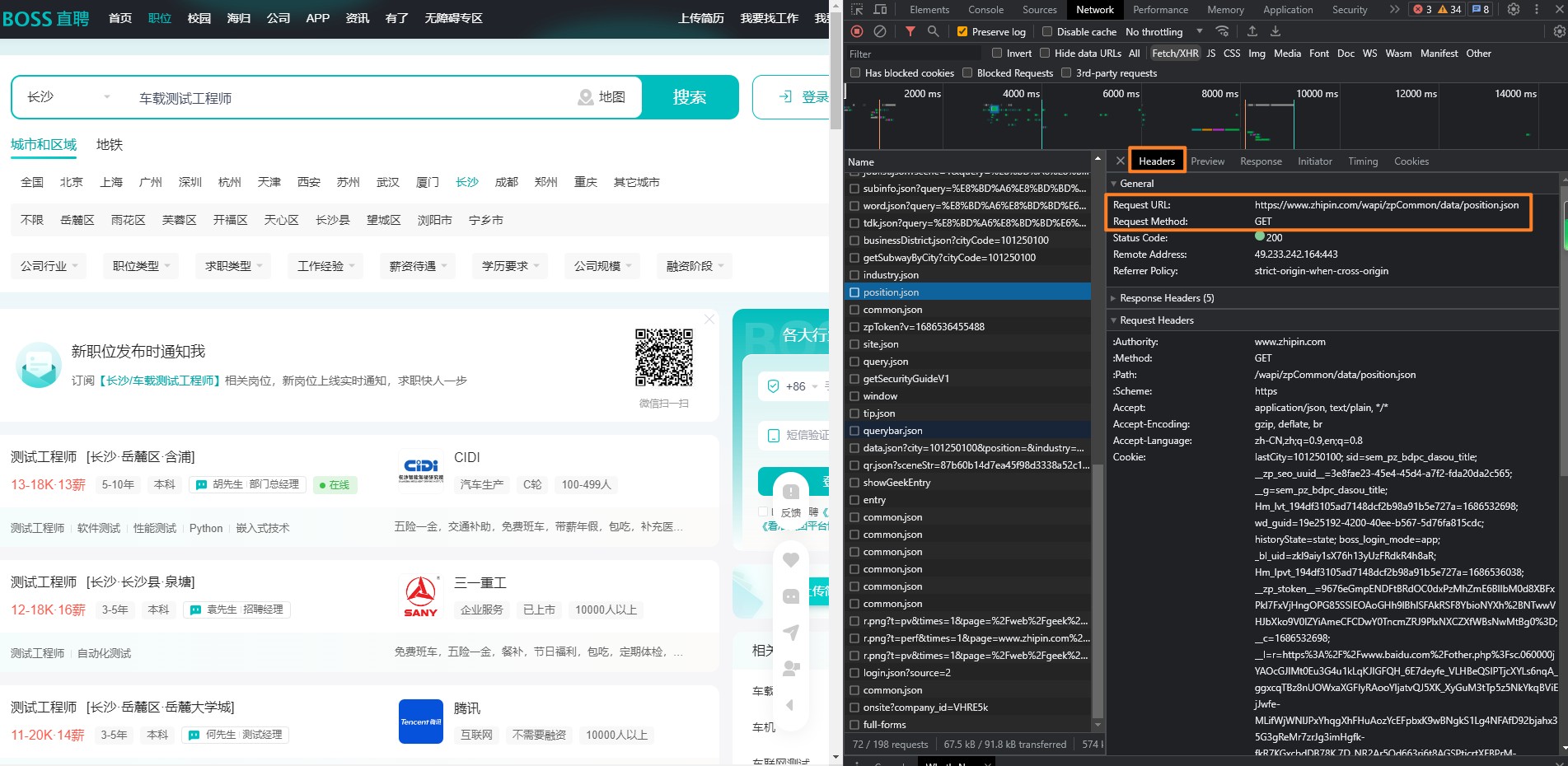Image resolution: width=1568 pixels, height=766 pixels.
Task: Open 校园 in top navigation
Action: [199, 18]
